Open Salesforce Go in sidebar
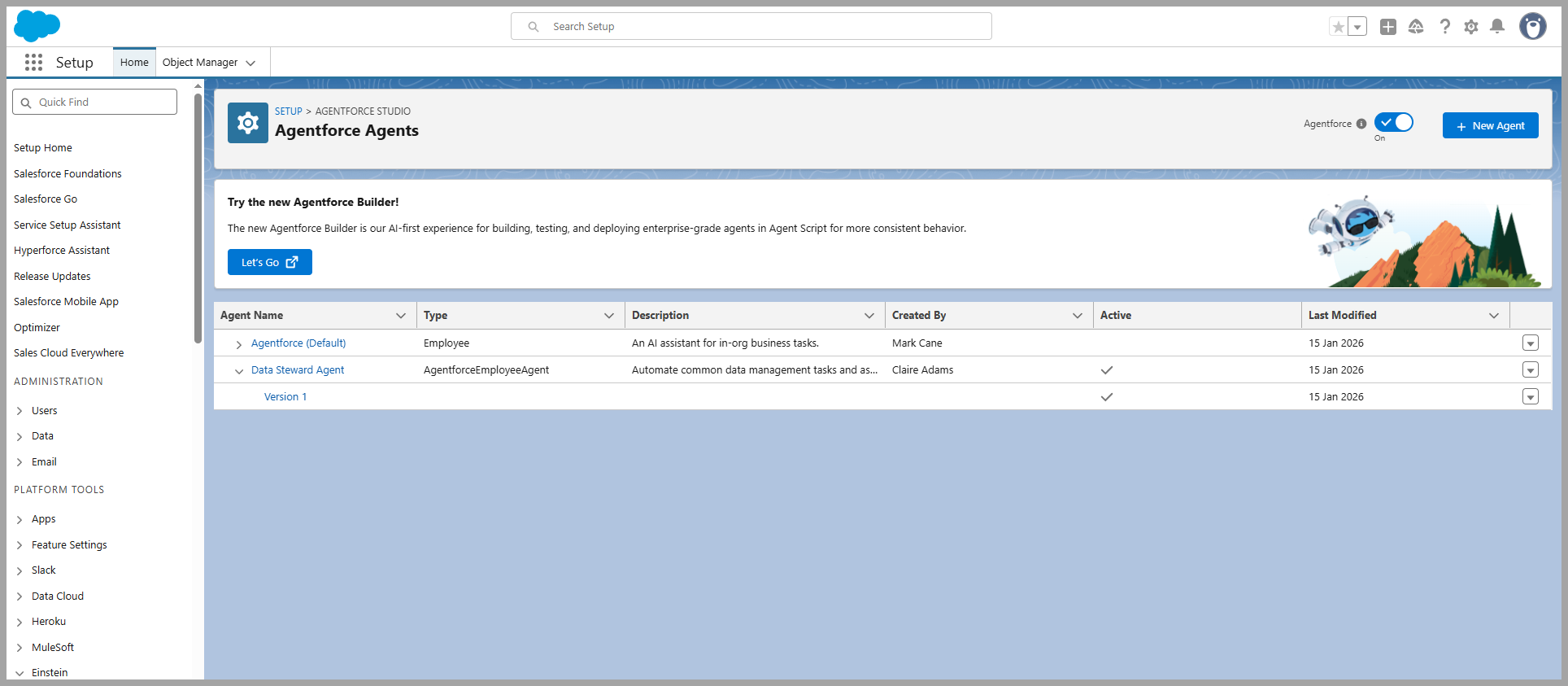Viewport: 1568px width, 686px height. pyautogui.click(x=46, y=199)
